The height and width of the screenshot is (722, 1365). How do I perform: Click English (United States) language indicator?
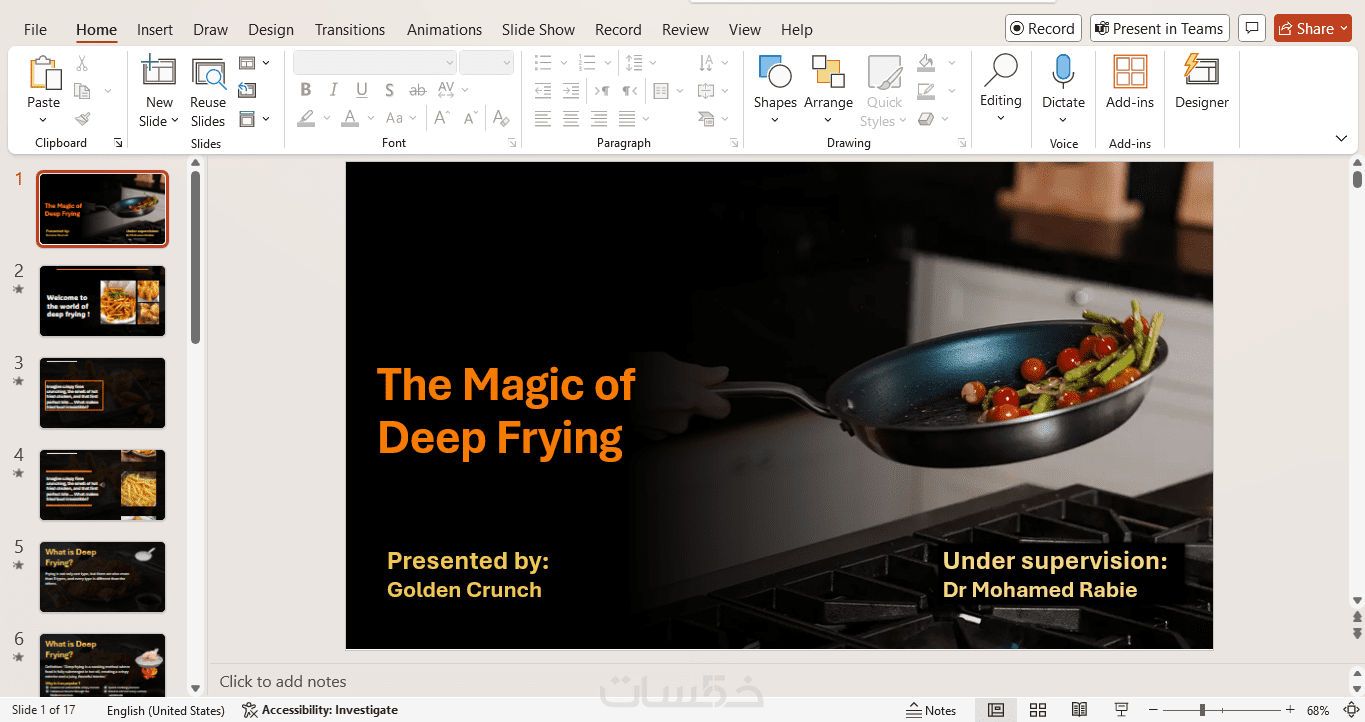tap(166, 710)
